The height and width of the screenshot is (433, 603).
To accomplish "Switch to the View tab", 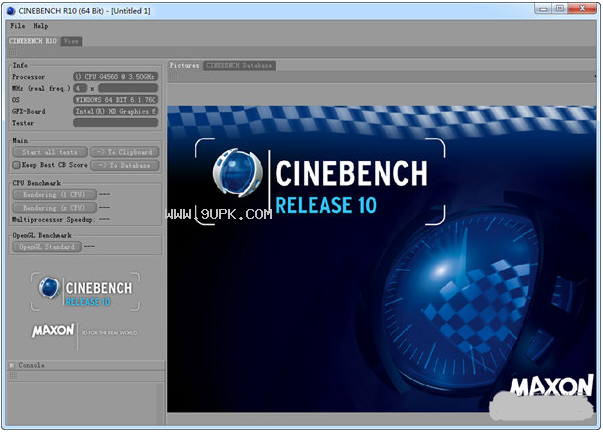I will click(x=71, y=41).
